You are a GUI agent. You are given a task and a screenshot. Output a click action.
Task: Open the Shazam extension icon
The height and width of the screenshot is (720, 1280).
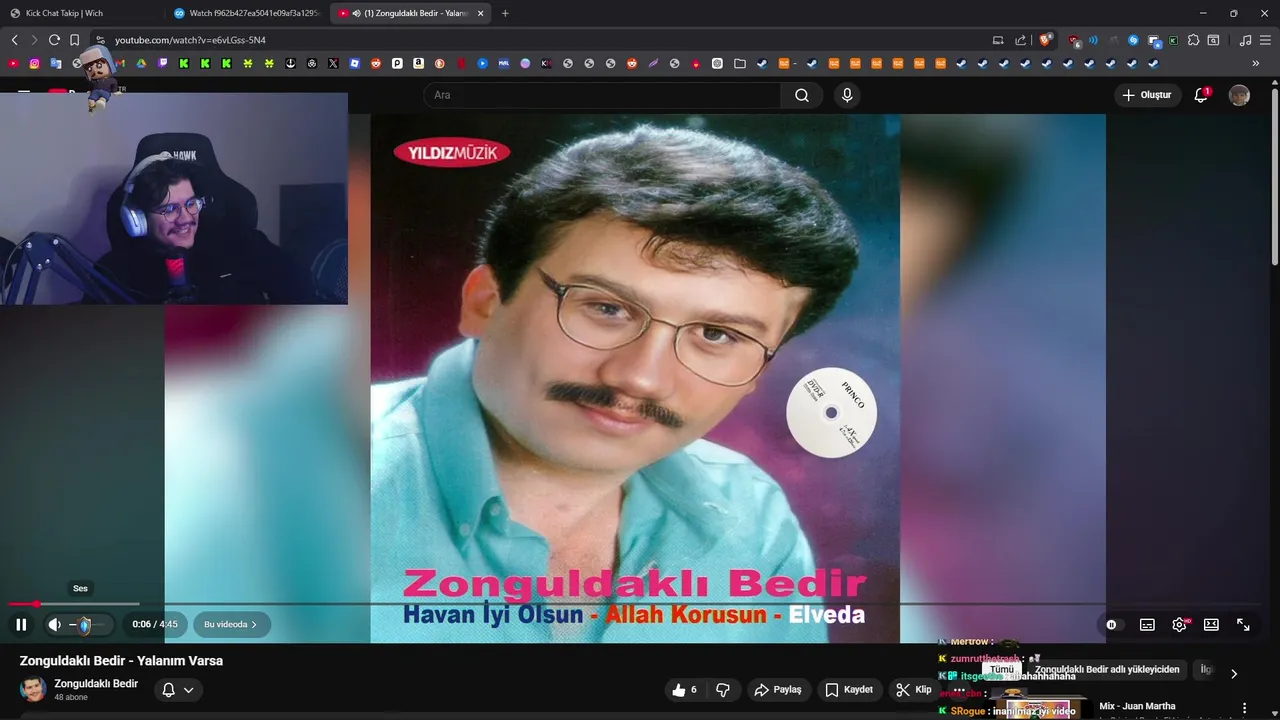1133,40
